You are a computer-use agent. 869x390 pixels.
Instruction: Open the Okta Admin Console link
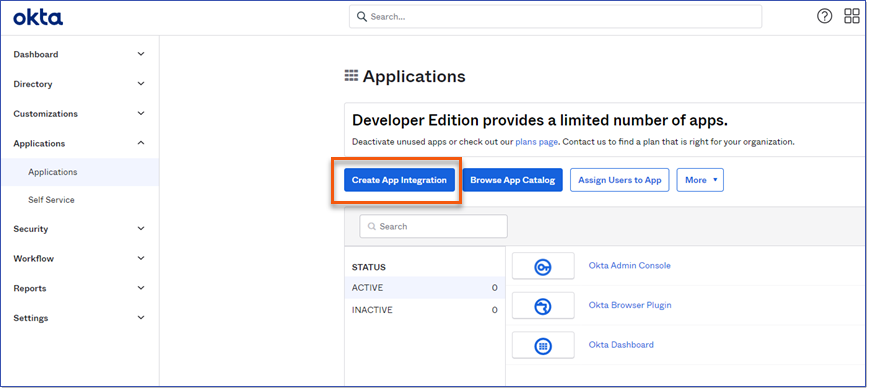630,265
